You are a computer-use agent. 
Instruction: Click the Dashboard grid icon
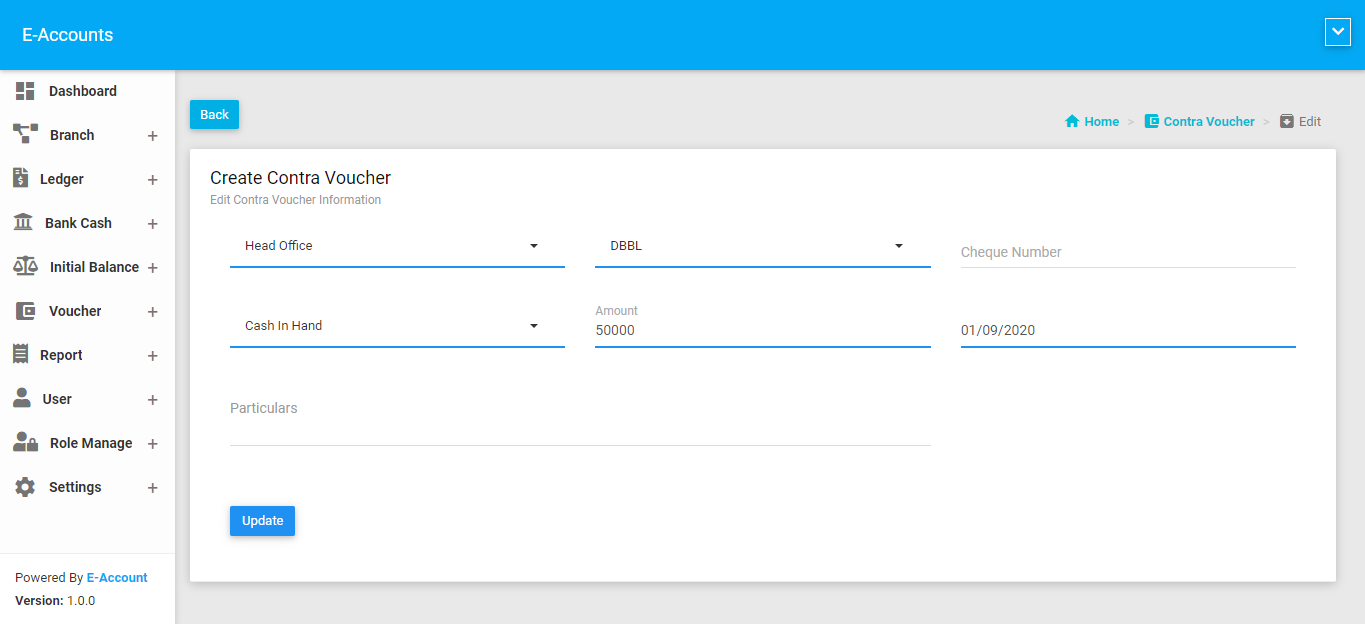pyautogui.click(x=25, y=91)
